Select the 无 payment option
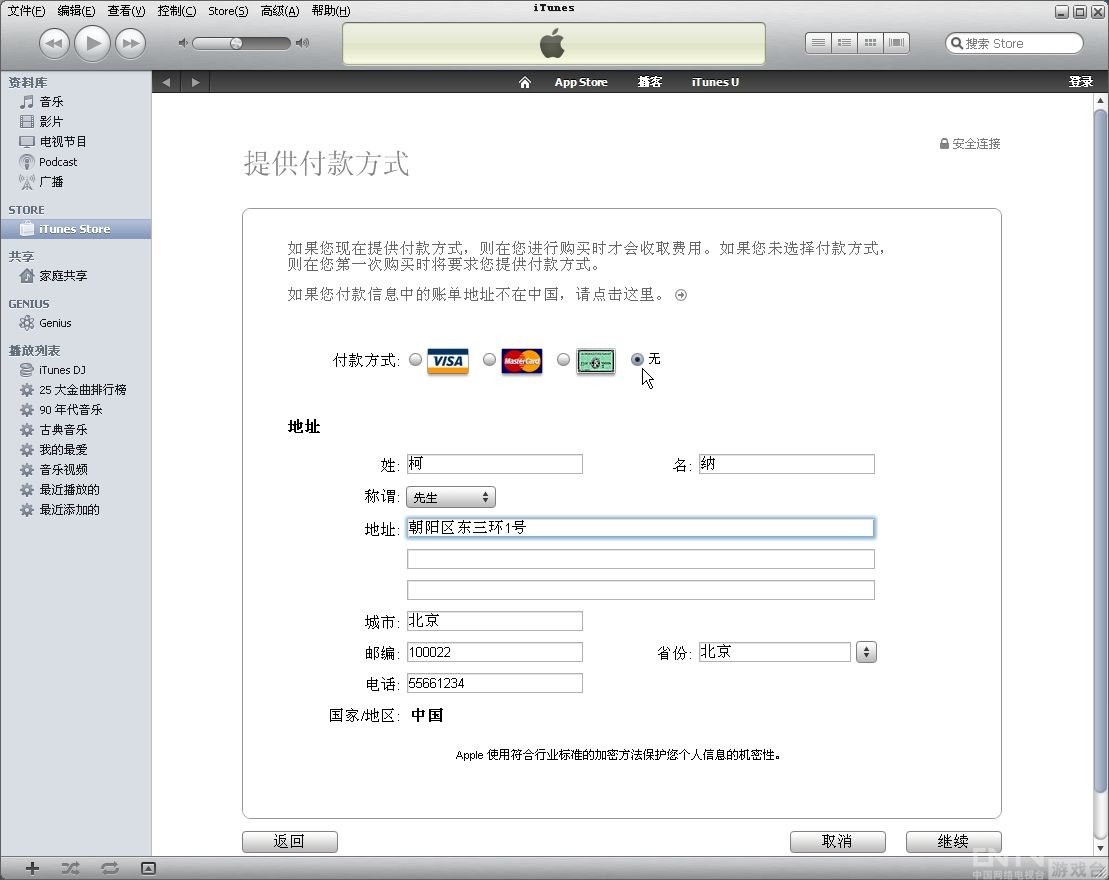The width and height of the screenshot is (1109, 880). coord(637,360)
